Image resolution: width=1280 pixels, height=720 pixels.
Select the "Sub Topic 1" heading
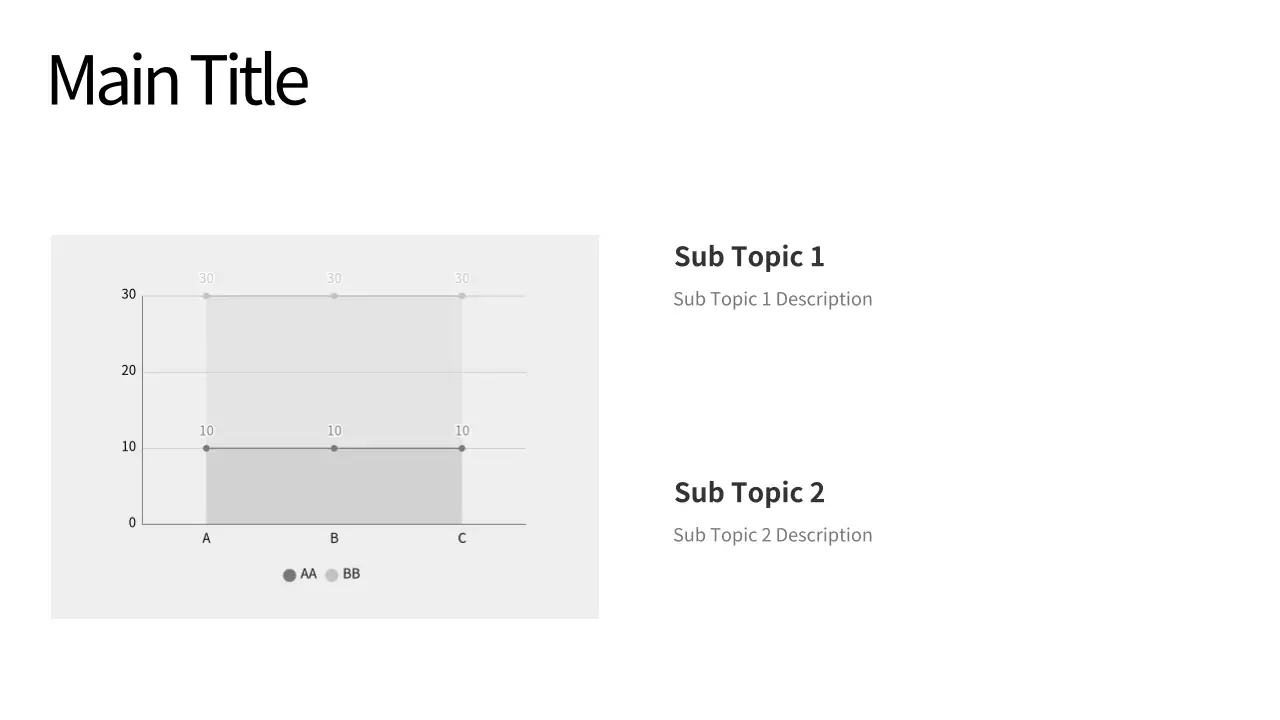[x=749, y=256]
